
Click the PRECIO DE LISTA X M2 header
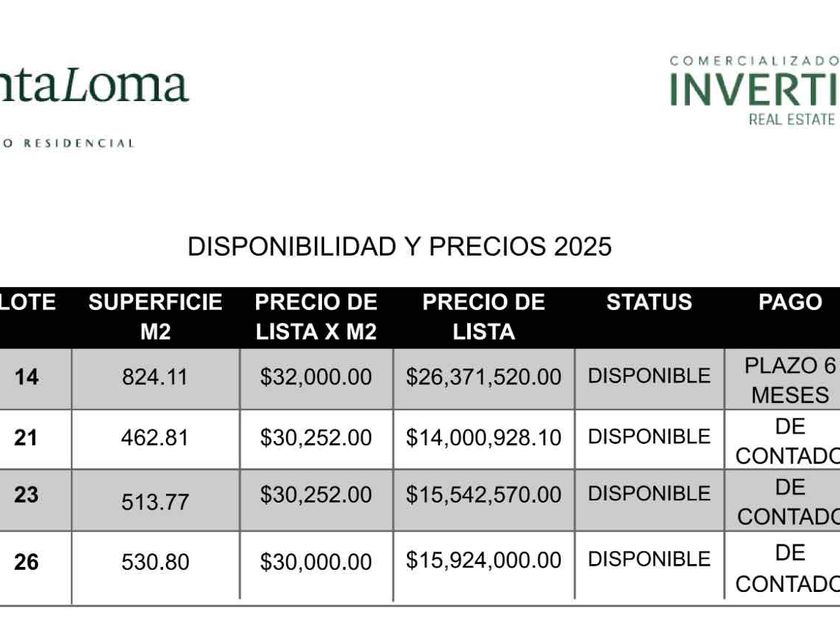[x=316, y=317]
